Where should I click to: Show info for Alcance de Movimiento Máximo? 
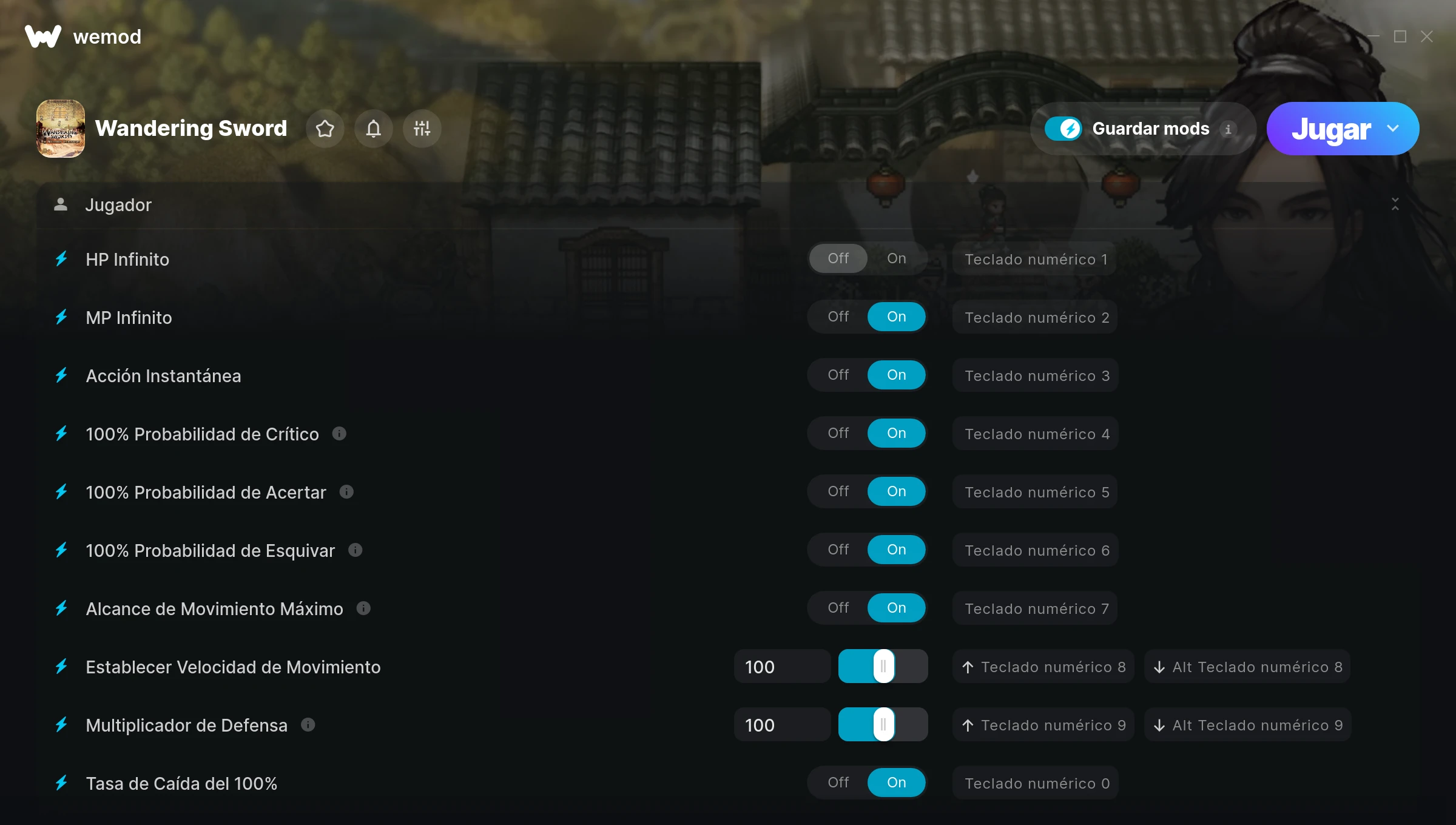[363, 608]
